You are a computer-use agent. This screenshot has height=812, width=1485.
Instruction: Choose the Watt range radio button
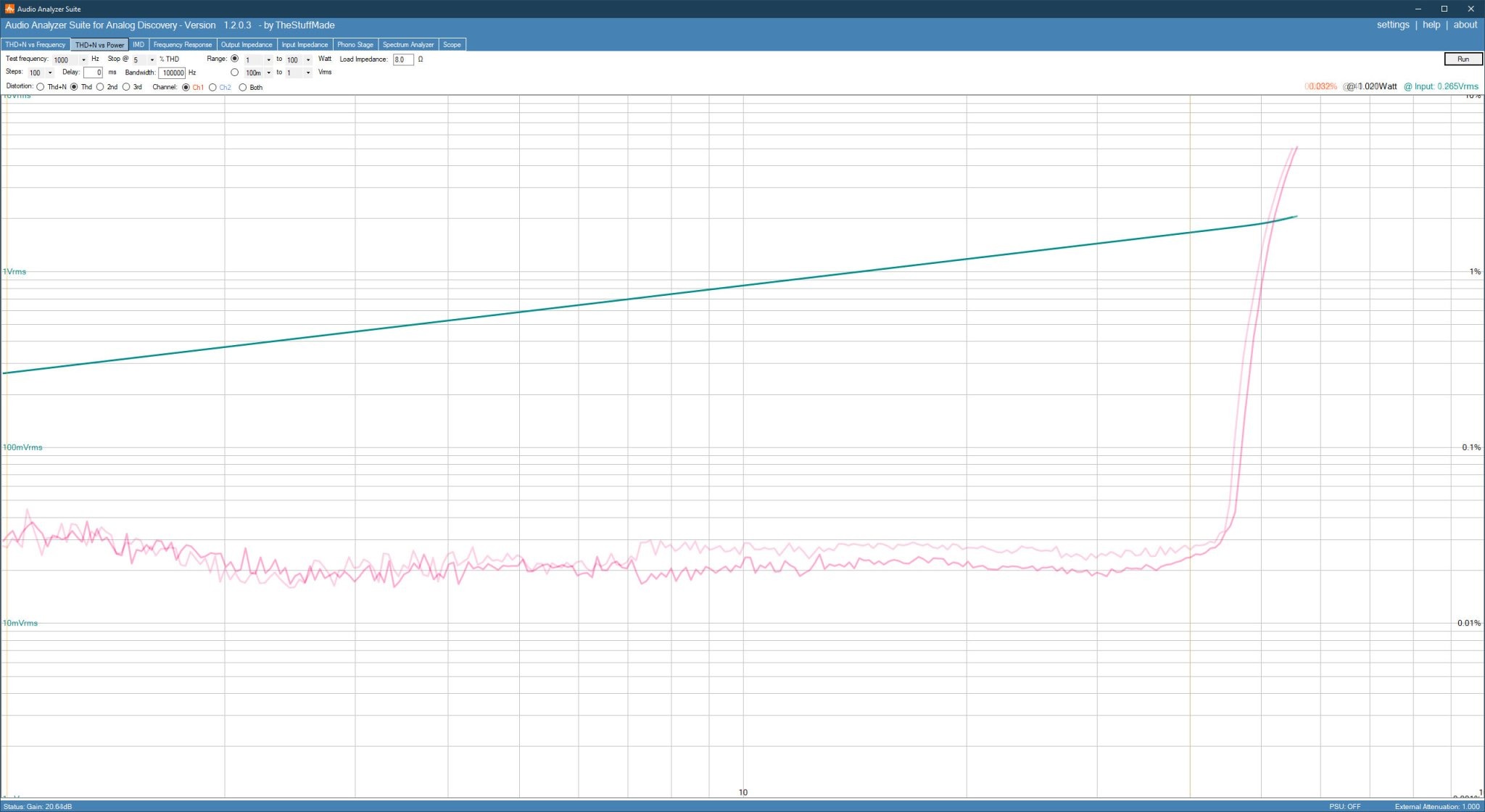pyautogui.click(x=234, y=59)
